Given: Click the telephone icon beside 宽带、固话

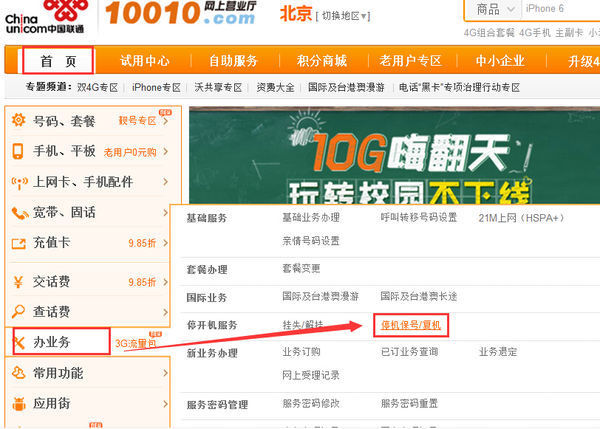Looking at the screenshot, I should coord(18,213).
